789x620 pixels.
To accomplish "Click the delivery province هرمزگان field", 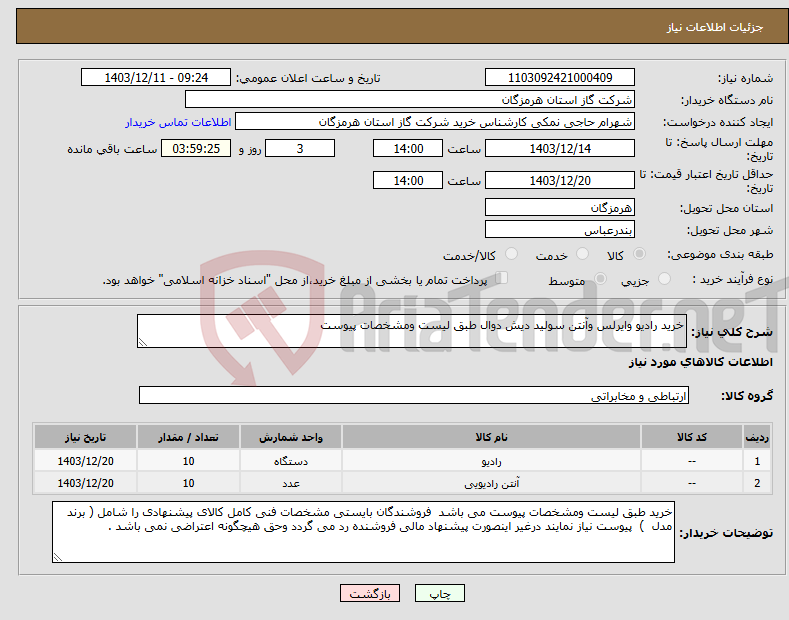I will 560,207.
